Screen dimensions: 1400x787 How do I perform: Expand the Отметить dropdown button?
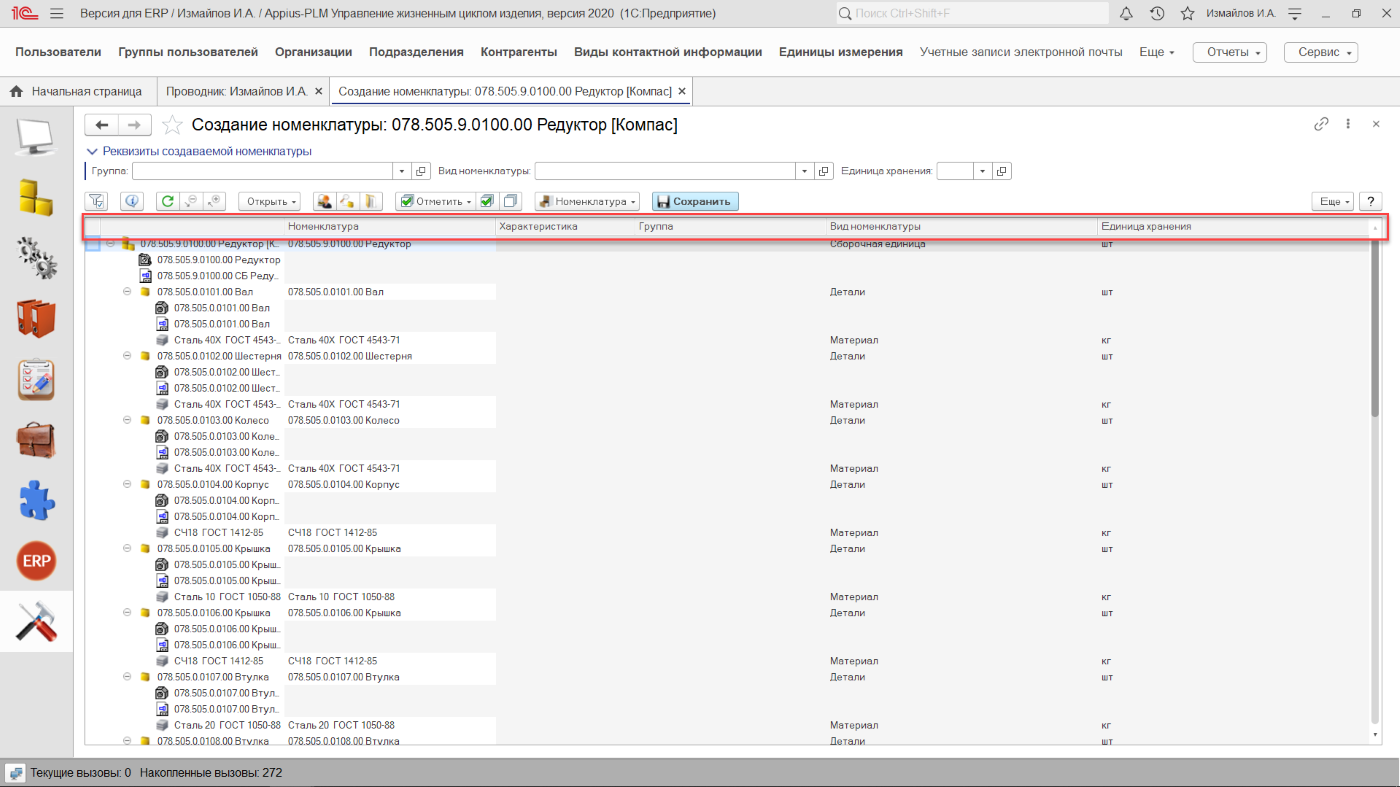tap(434, 201)
